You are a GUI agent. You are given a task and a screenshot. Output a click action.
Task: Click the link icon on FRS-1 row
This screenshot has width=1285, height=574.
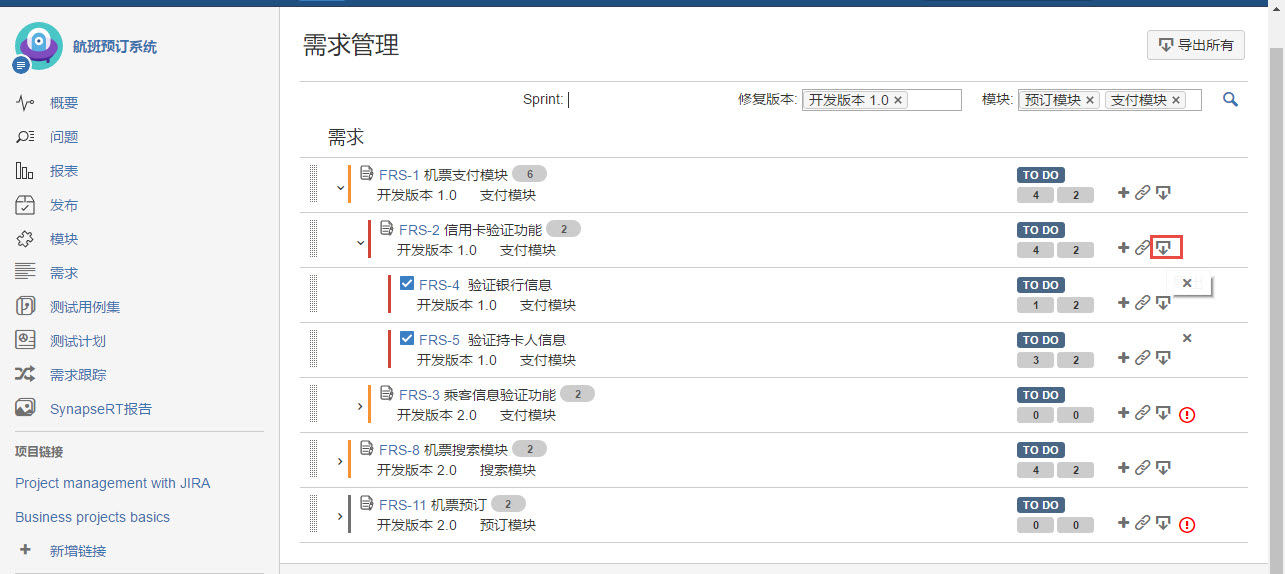point(1142,193)
